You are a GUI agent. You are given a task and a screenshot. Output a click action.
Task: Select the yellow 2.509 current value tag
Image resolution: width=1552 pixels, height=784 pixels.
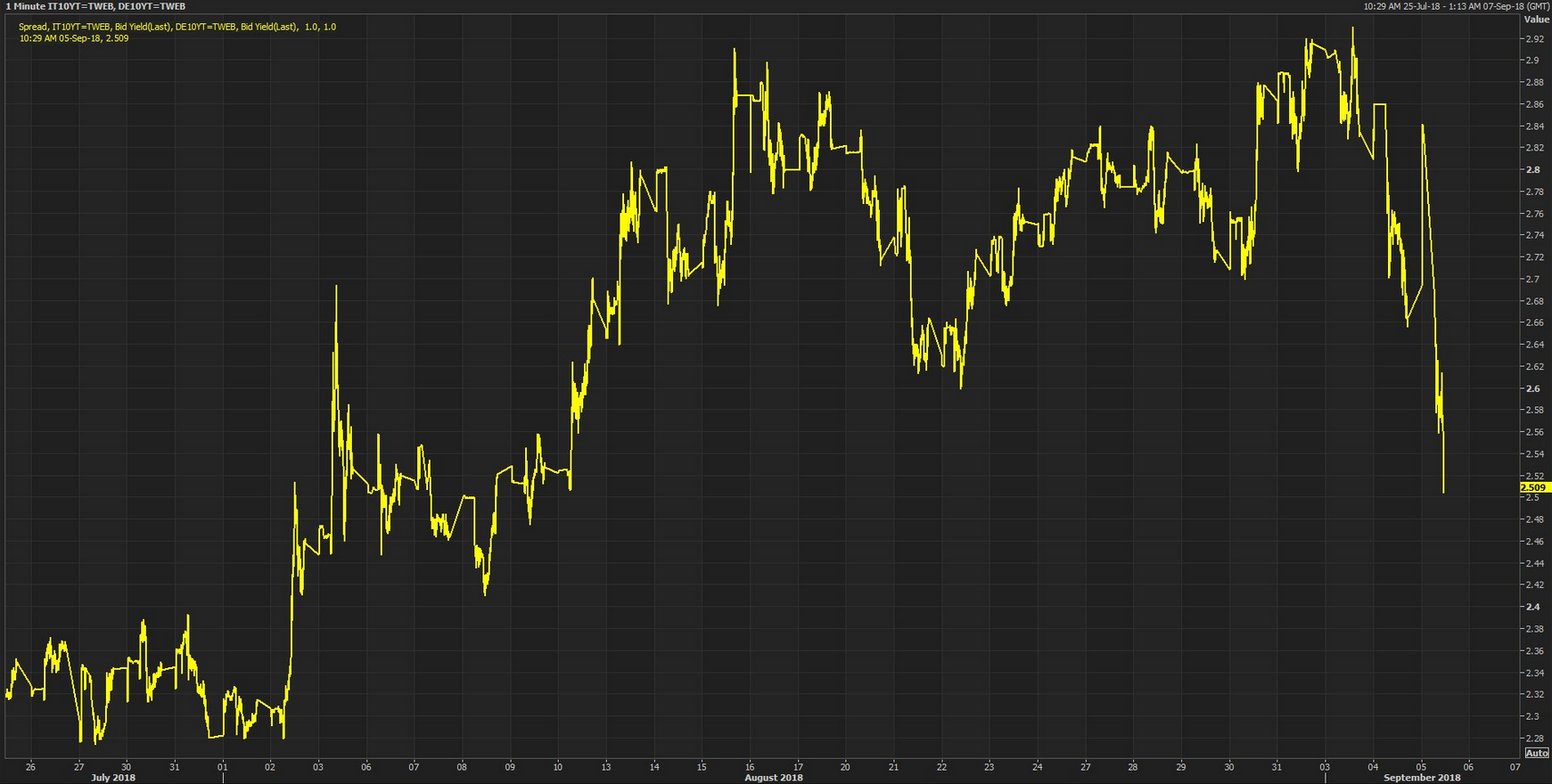pos(1534,487)
